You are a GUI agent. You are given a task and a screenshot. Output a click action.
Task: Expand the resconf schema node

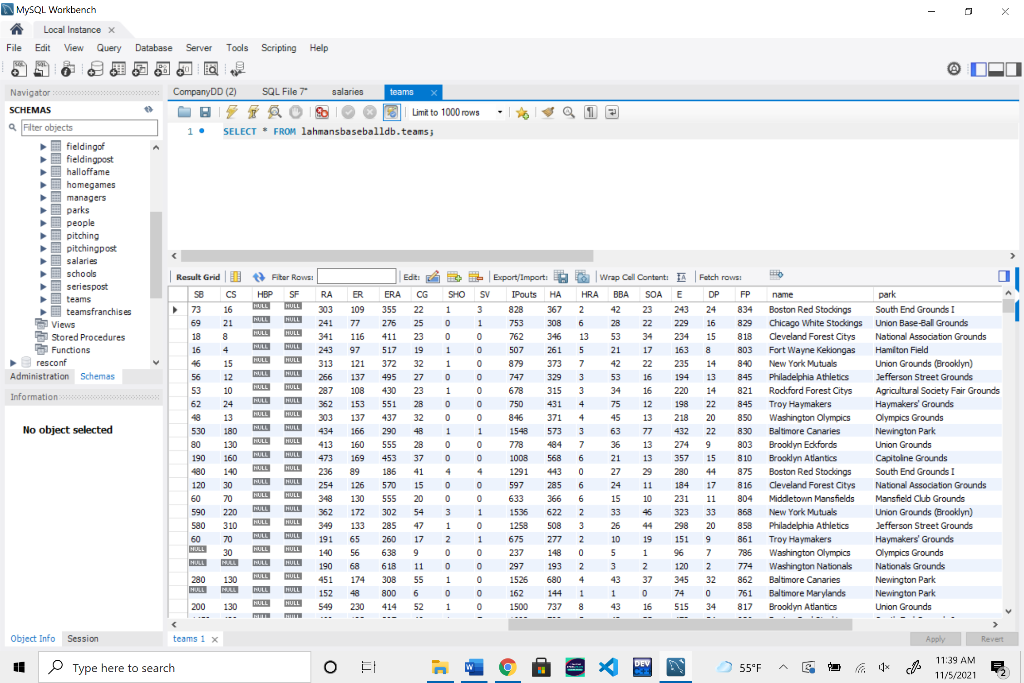13,363
